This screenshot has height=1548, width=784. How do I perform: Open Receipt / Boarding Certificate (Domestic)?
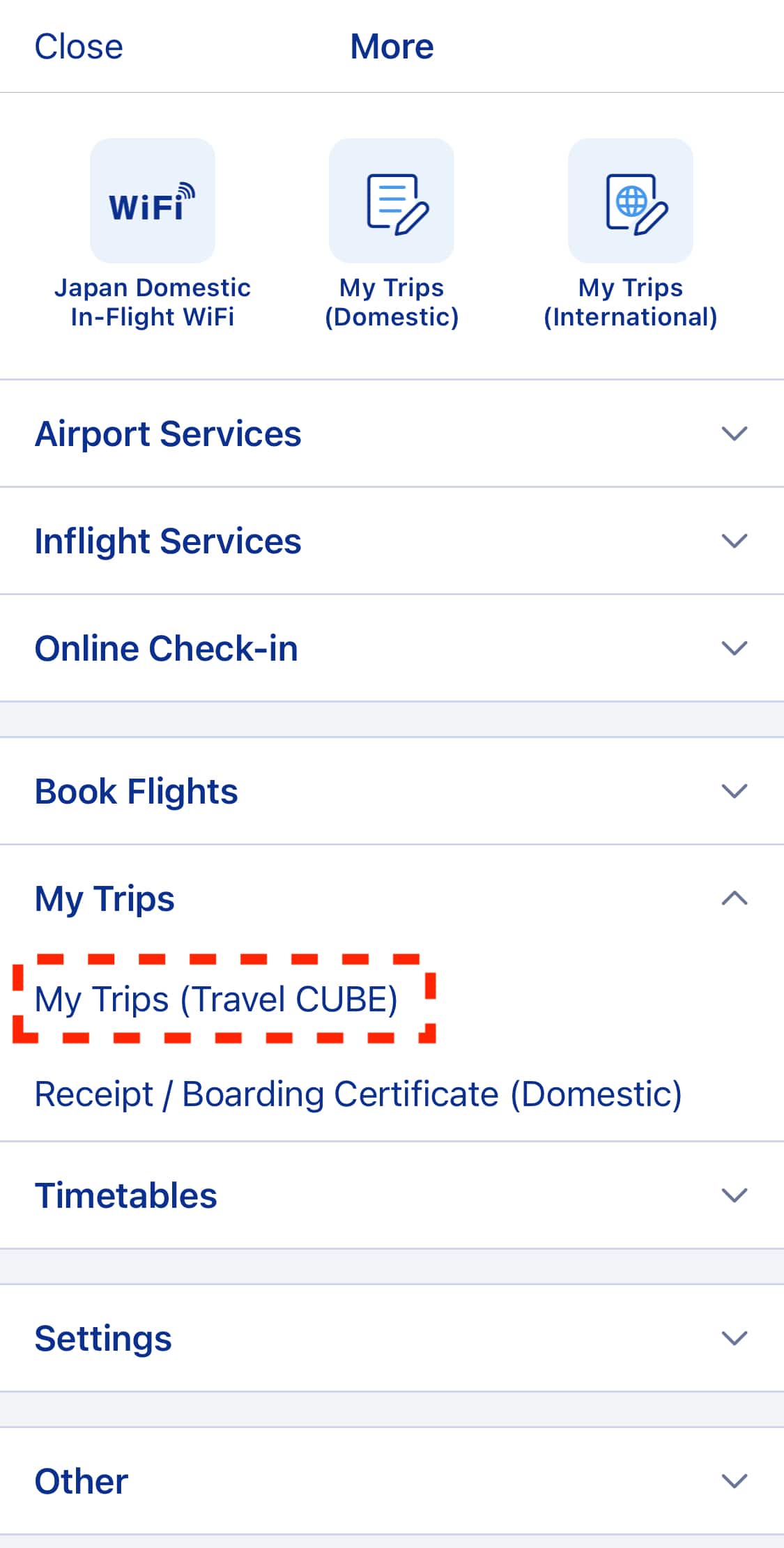pyautogui.click(x=358, y=1094)
